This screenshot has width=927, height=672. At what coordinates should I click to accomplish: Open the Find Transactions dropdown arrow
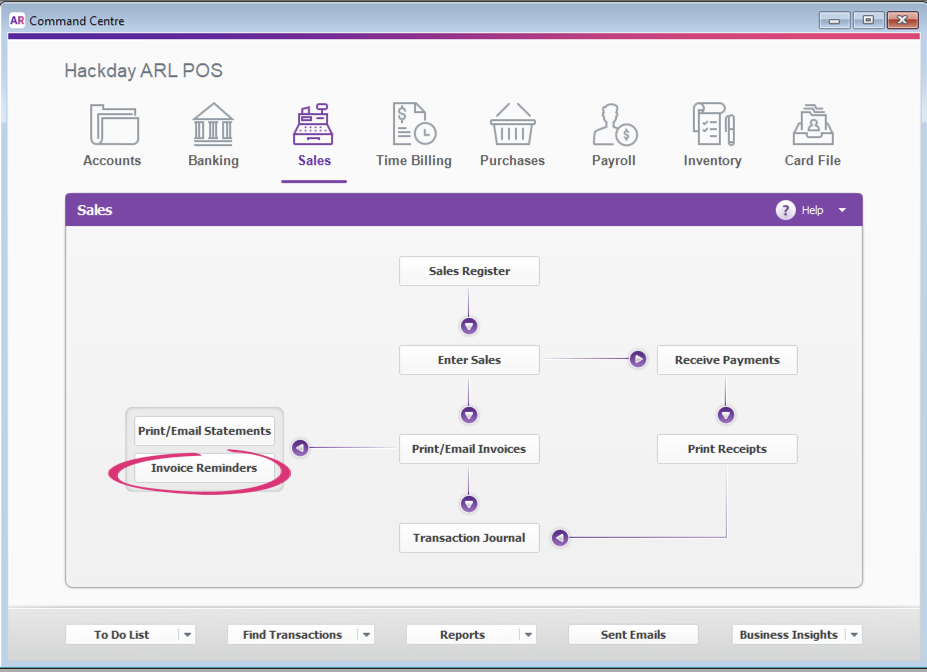pos(366,635)
